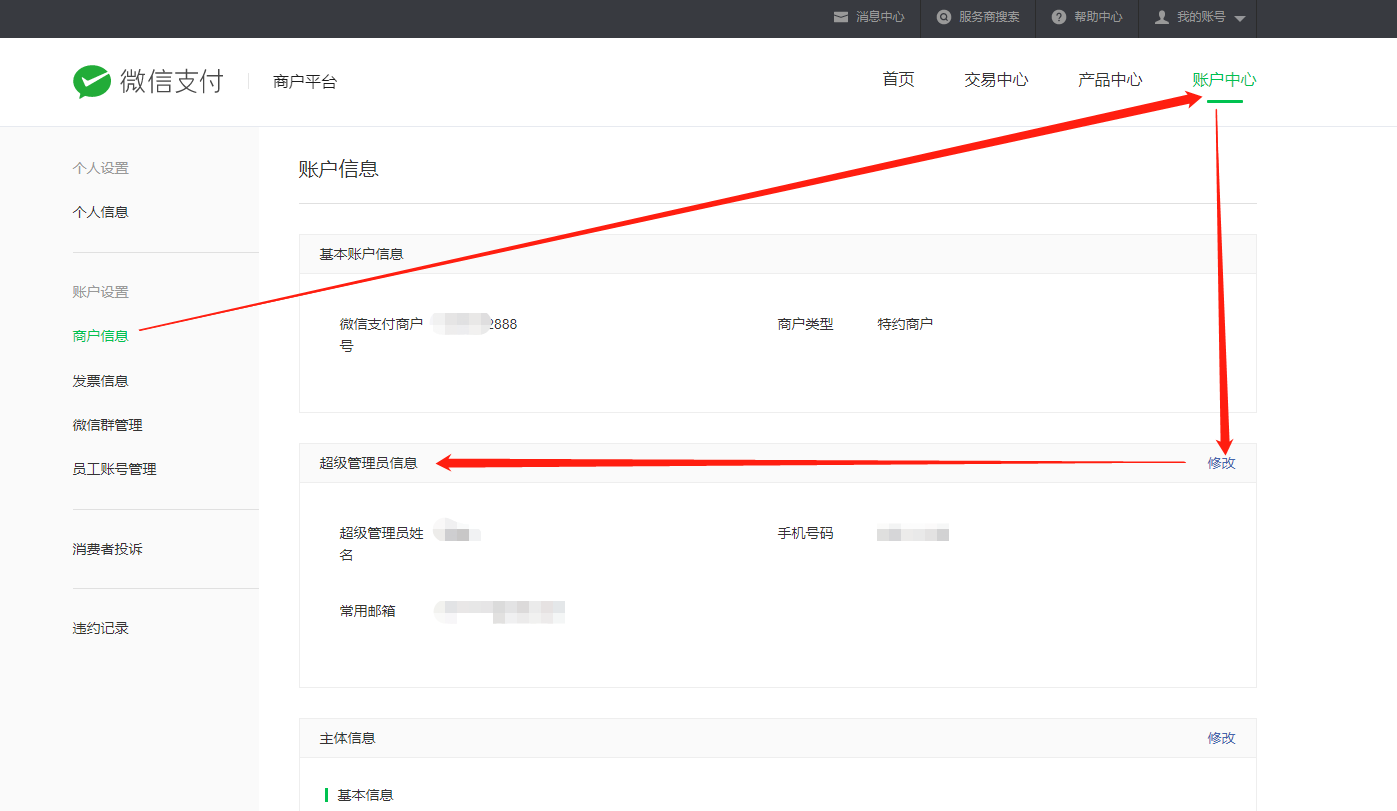
Task: Select 商户信息 in the sidebar
Action: pos(101,336)
